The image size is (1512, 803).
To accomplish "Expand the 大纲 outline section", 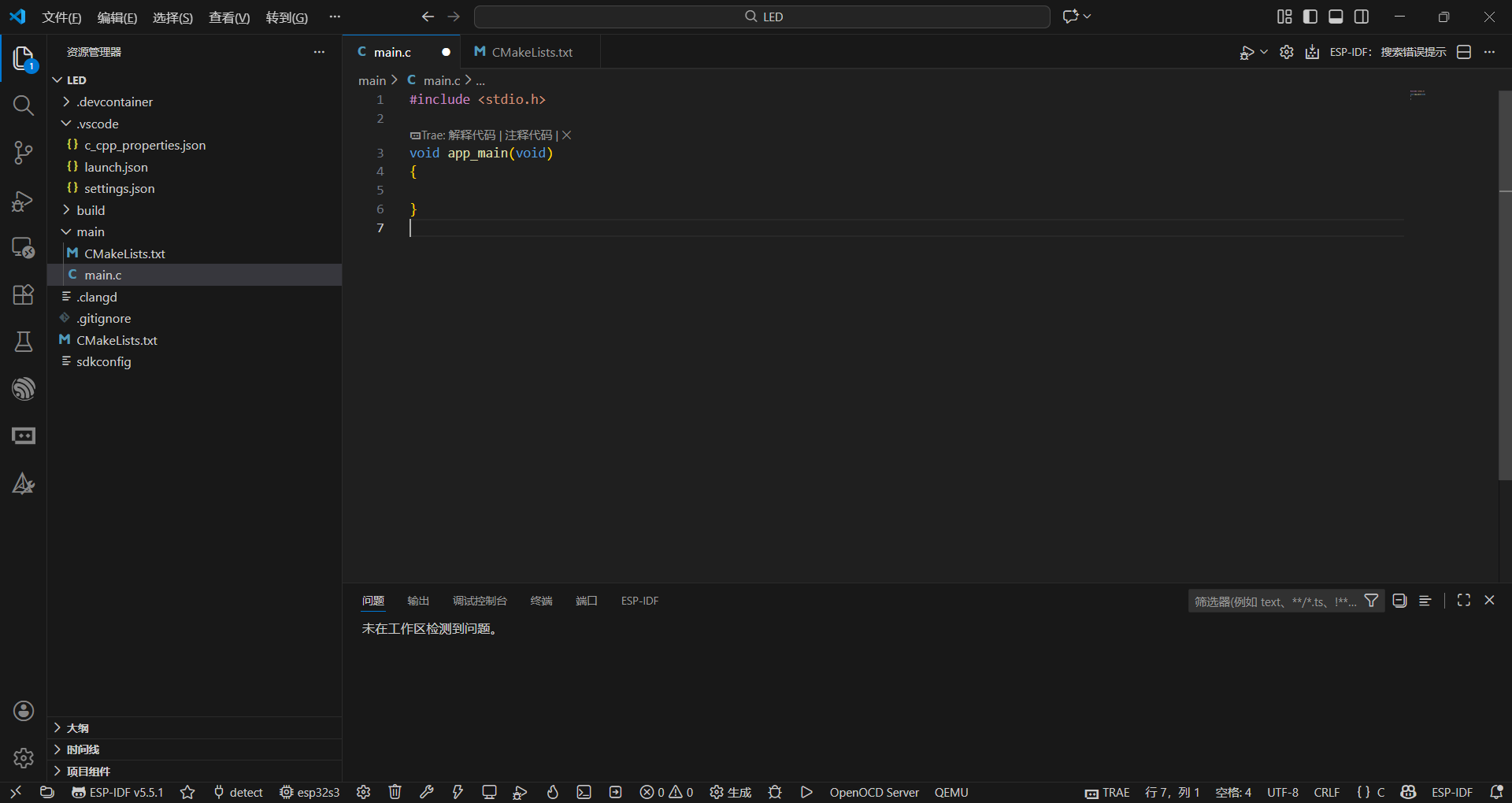I will click(195, 728).
